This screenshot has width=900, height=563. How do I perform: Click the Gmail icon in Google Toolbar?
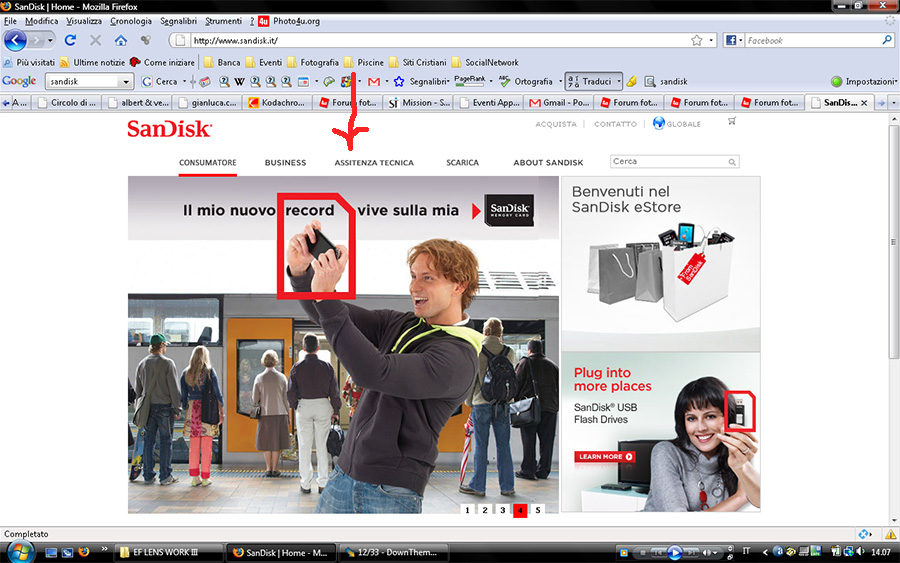click(374, 82)
